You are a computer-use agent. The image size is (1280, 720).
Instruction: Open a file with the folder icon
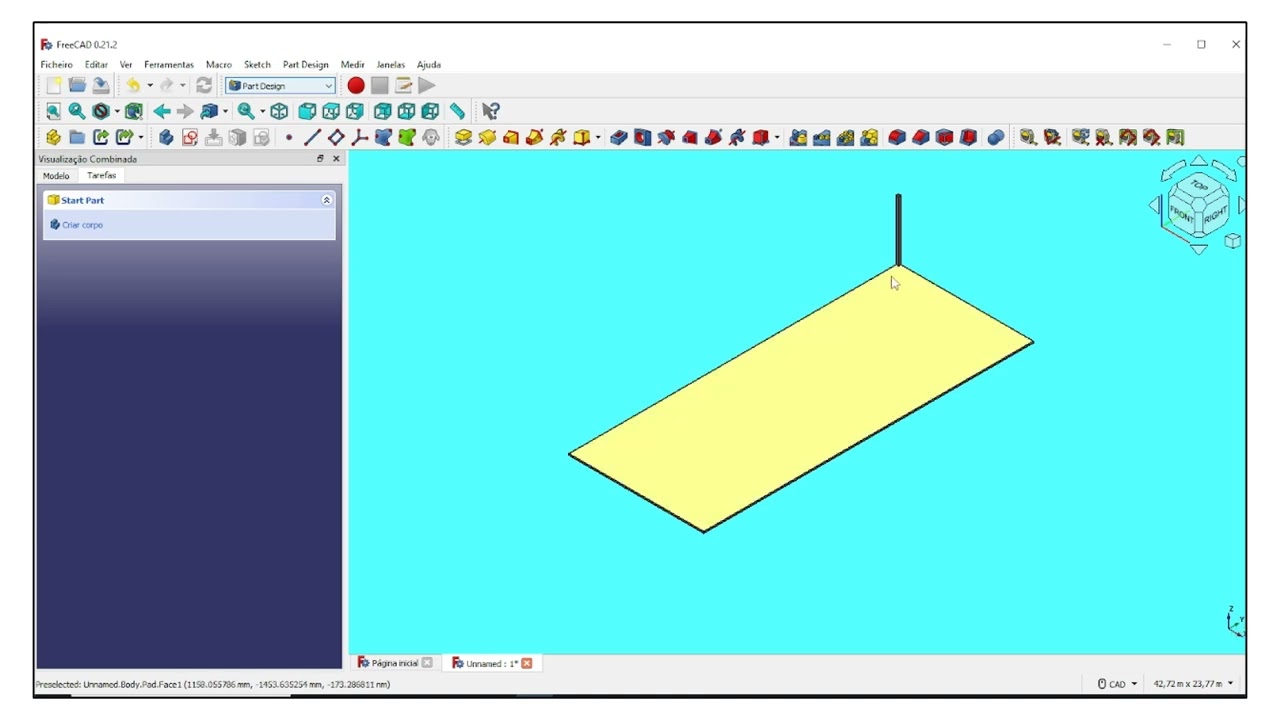click(x=77, y=86)
